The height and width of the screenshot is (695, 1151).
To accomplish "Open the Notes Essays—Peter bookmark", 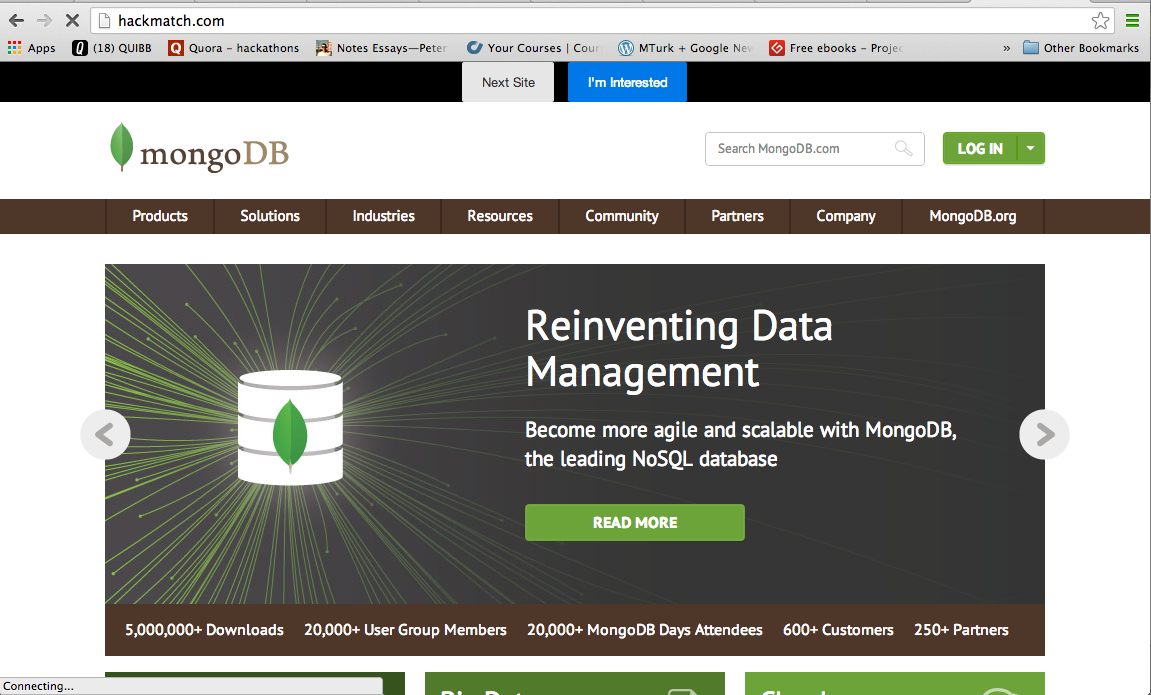I will 382,48.
